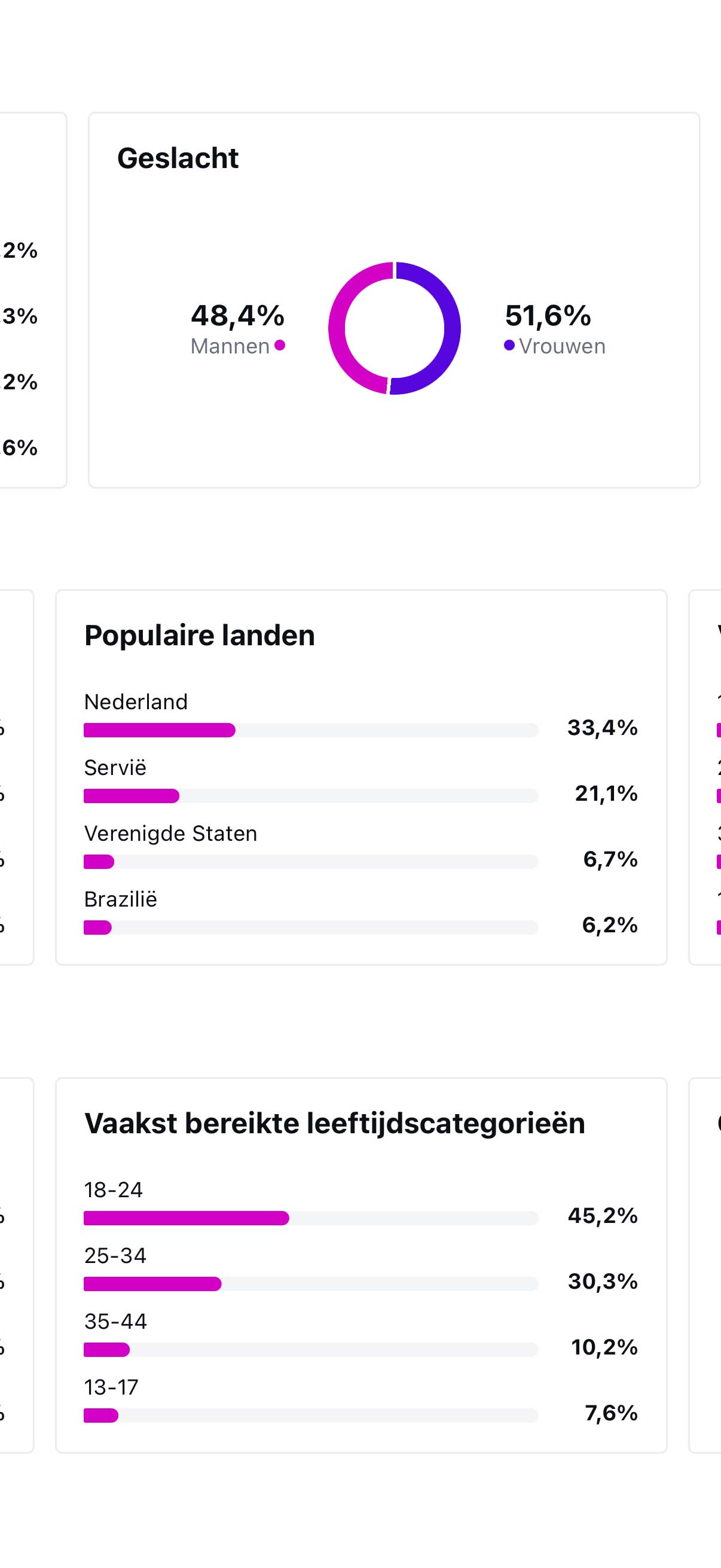The height and width of the screenshot is (1568, 721).
Task: Select the Populaire landen heading
Action: pyautogui.click(x=200, y=636)
